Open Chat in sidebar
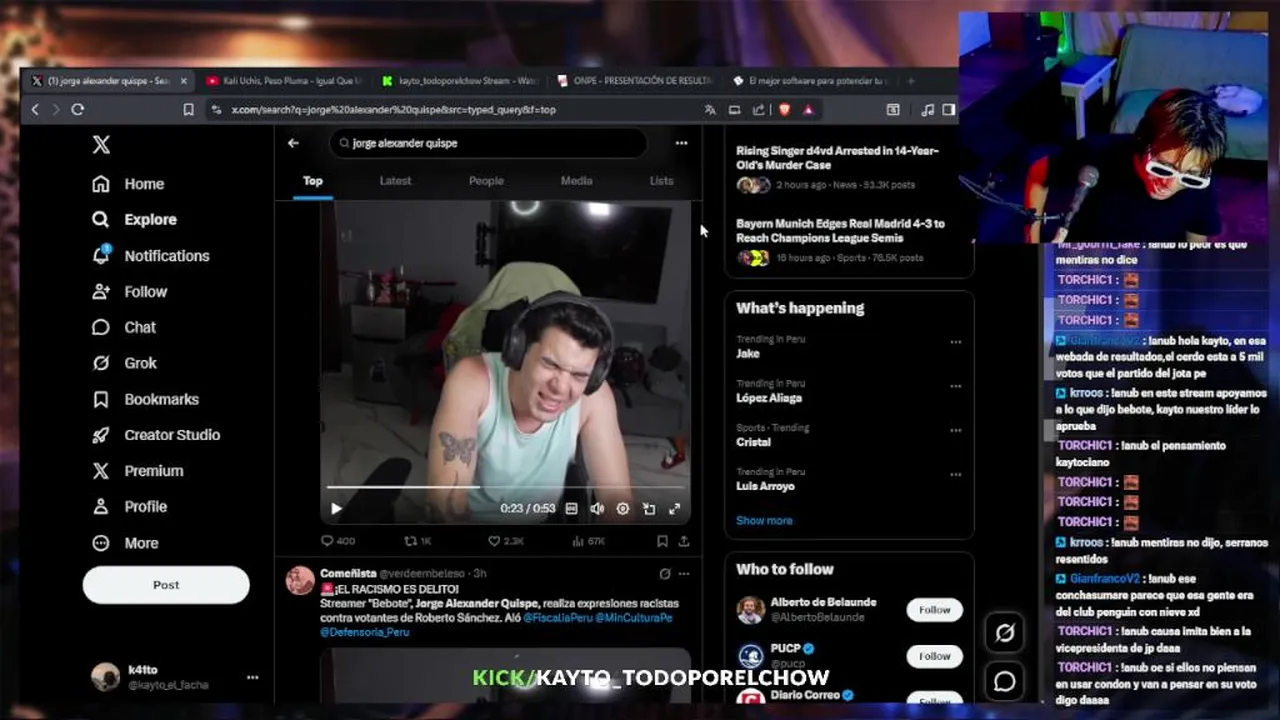Viewport: 1280px width, 720px height. tap(139, 327)
